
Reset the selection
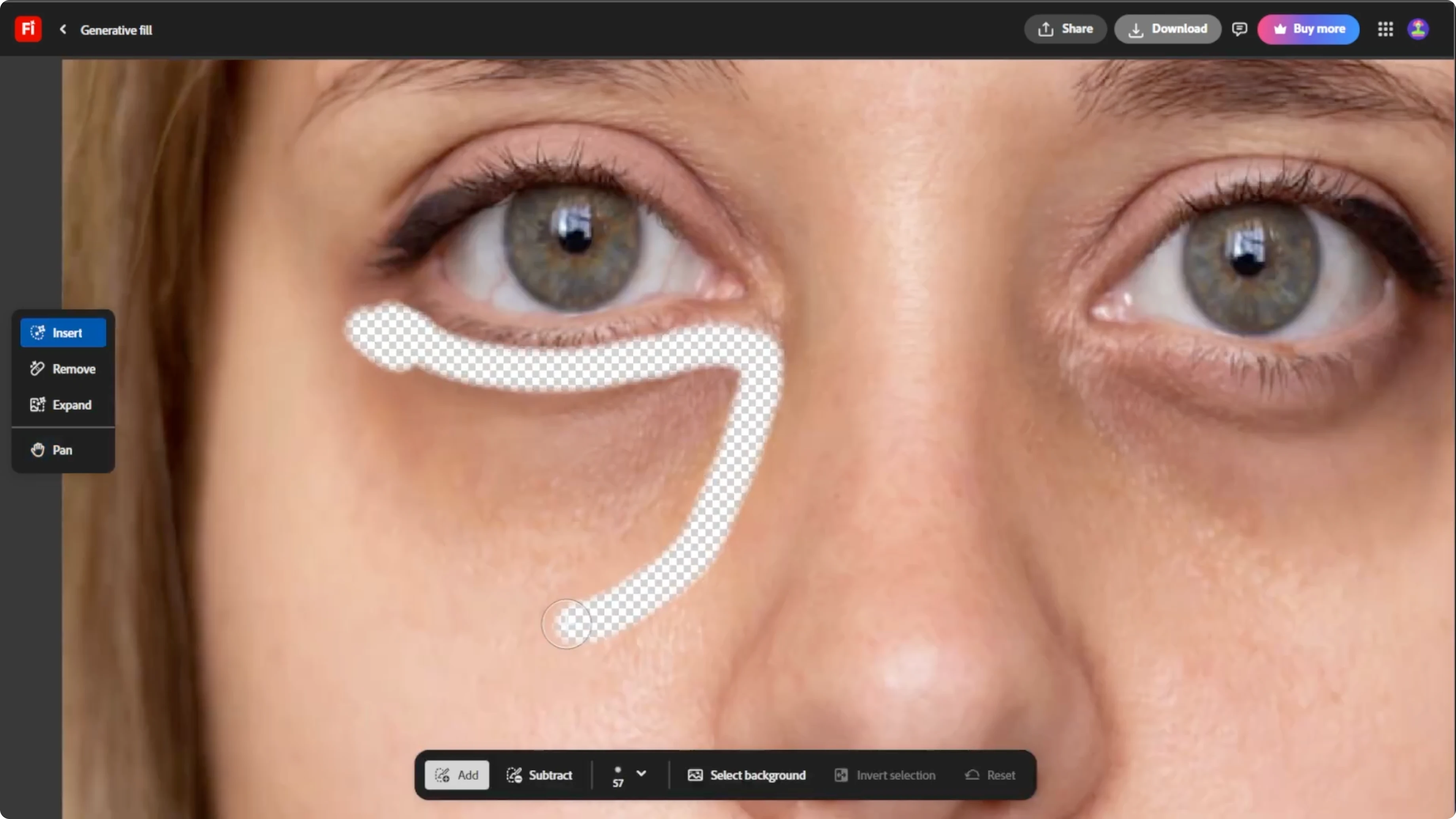coord(990,775)
